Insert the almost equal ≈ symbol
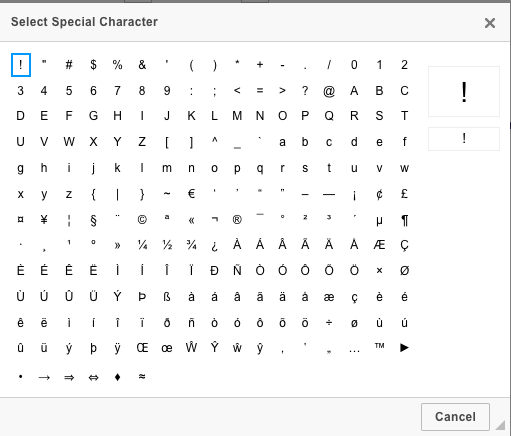This screenshot has width=511, height=436. [142, 377]
